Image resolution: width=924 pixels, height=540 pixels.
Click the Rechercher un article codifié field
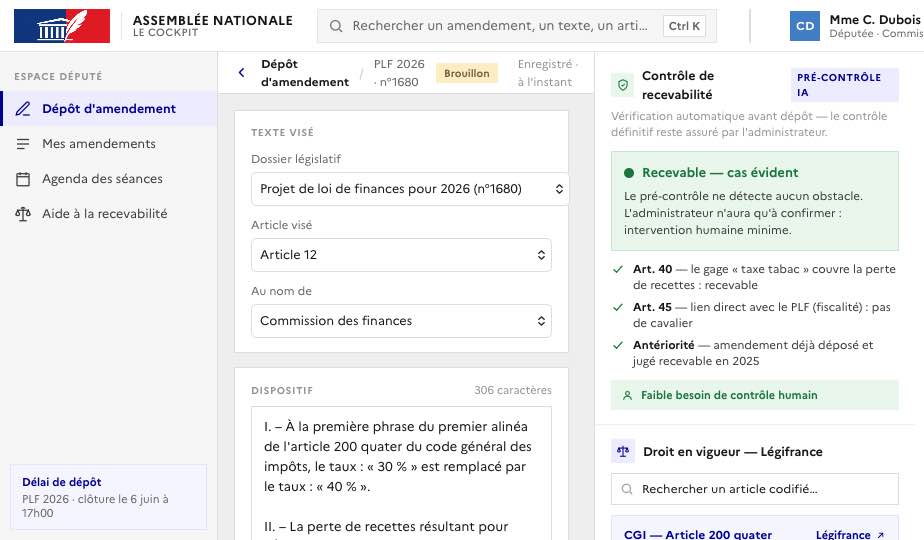[755, 489]
